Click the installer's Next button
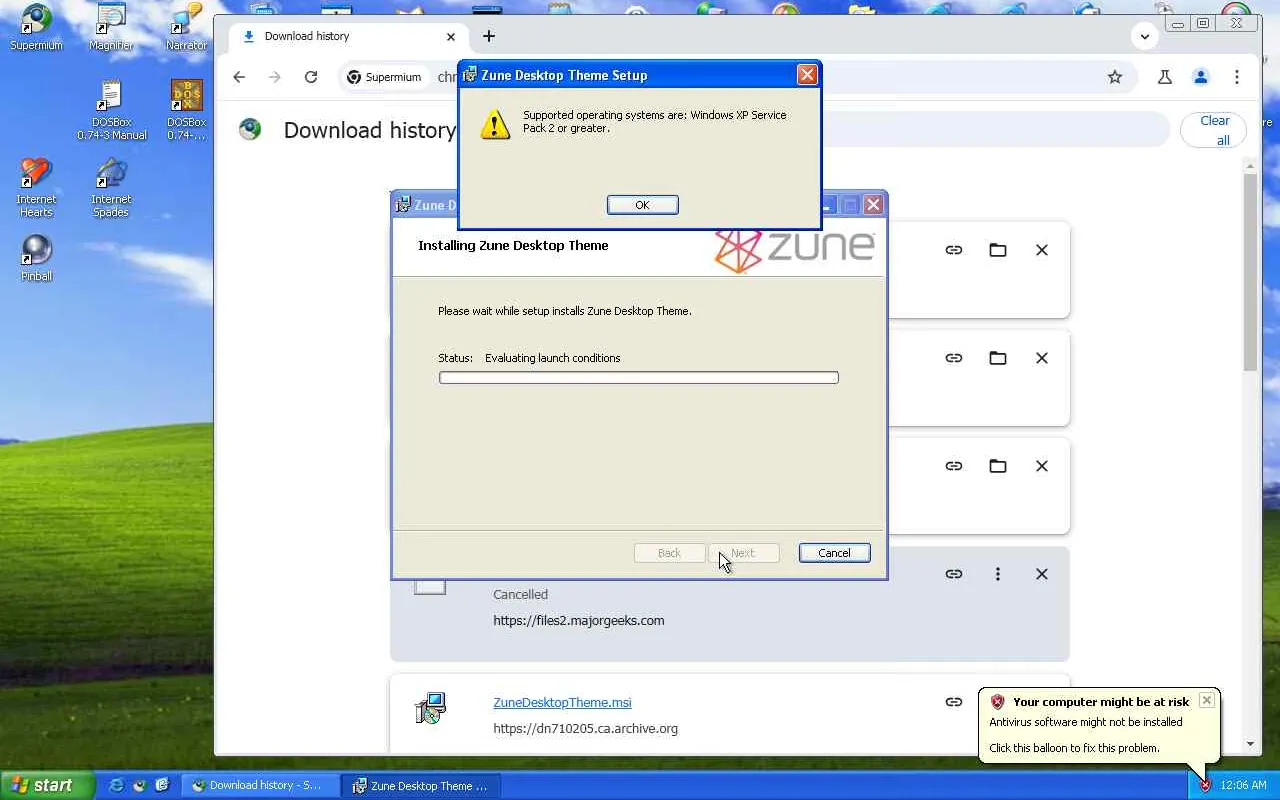 pyautogui.click(x=743, y=553)
